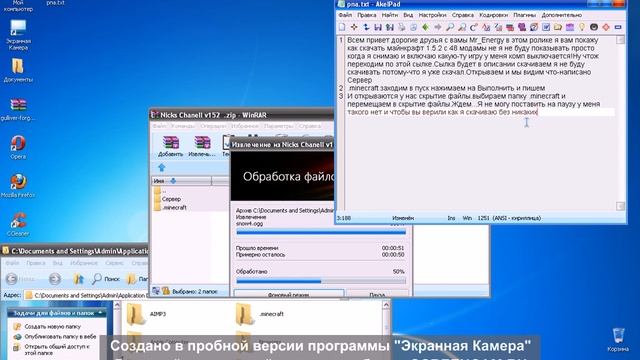Screen dimensions: 640x360
Task: Click AkelPad scrollbar up arrow
Action: (x=620, y=40)
